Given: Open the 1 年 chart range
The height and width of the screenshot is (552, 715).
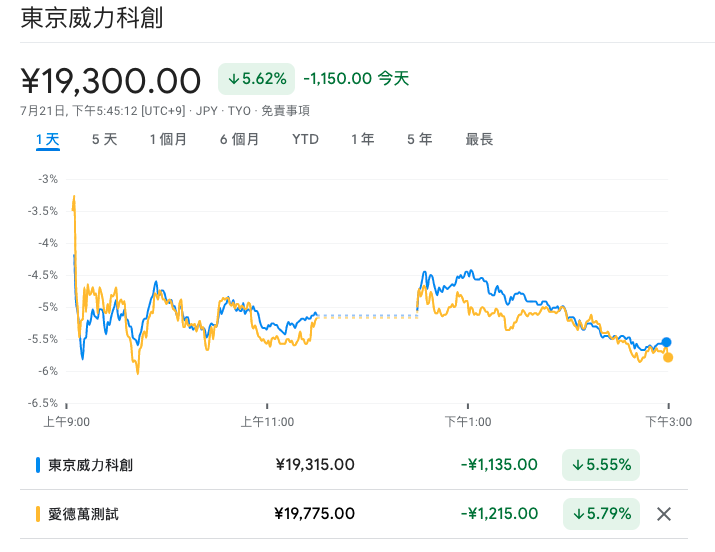Looking at the screenshot, I should click(363, 139).
